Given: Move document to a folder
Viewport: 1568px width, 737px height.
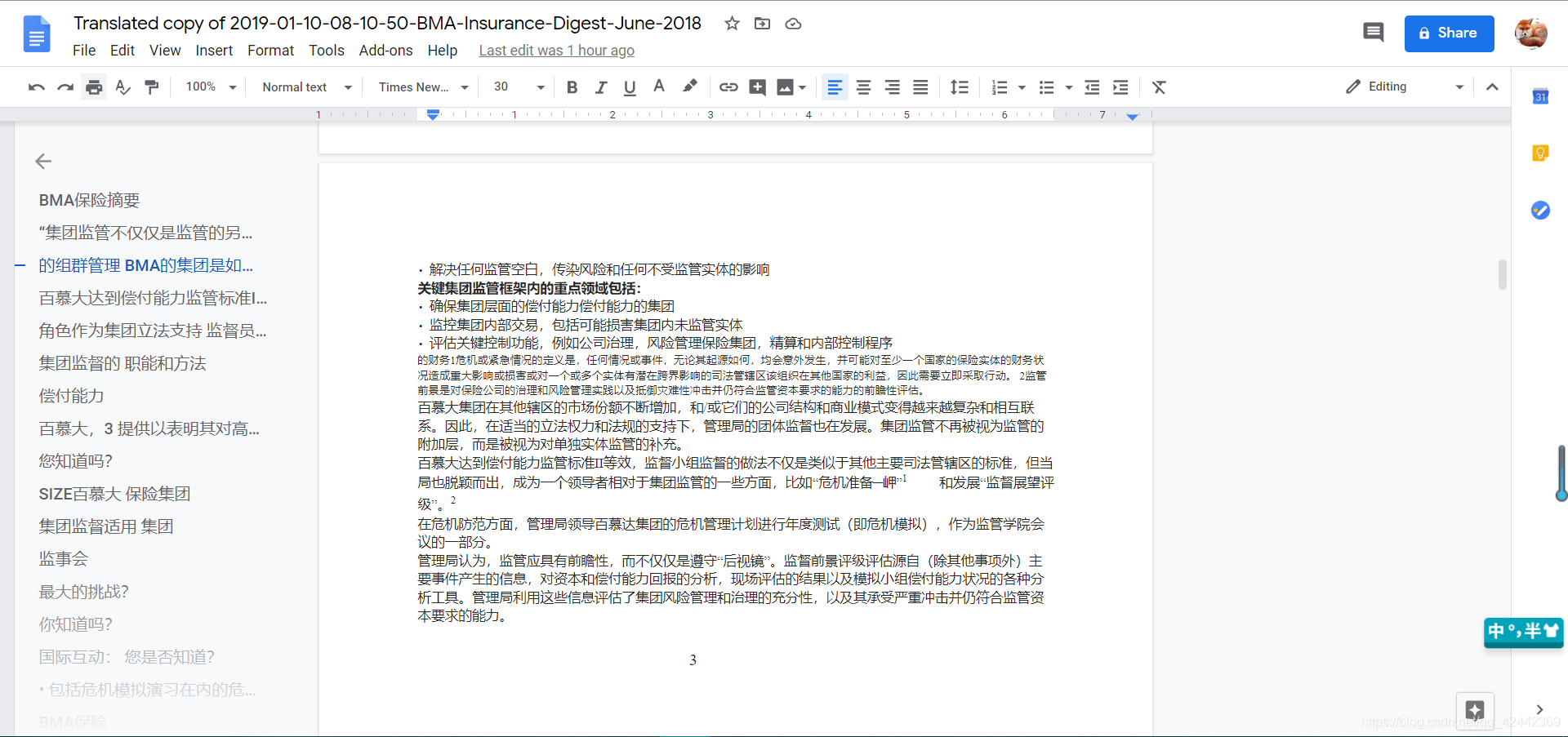Looking at the screenshot, I should point(762,24).
